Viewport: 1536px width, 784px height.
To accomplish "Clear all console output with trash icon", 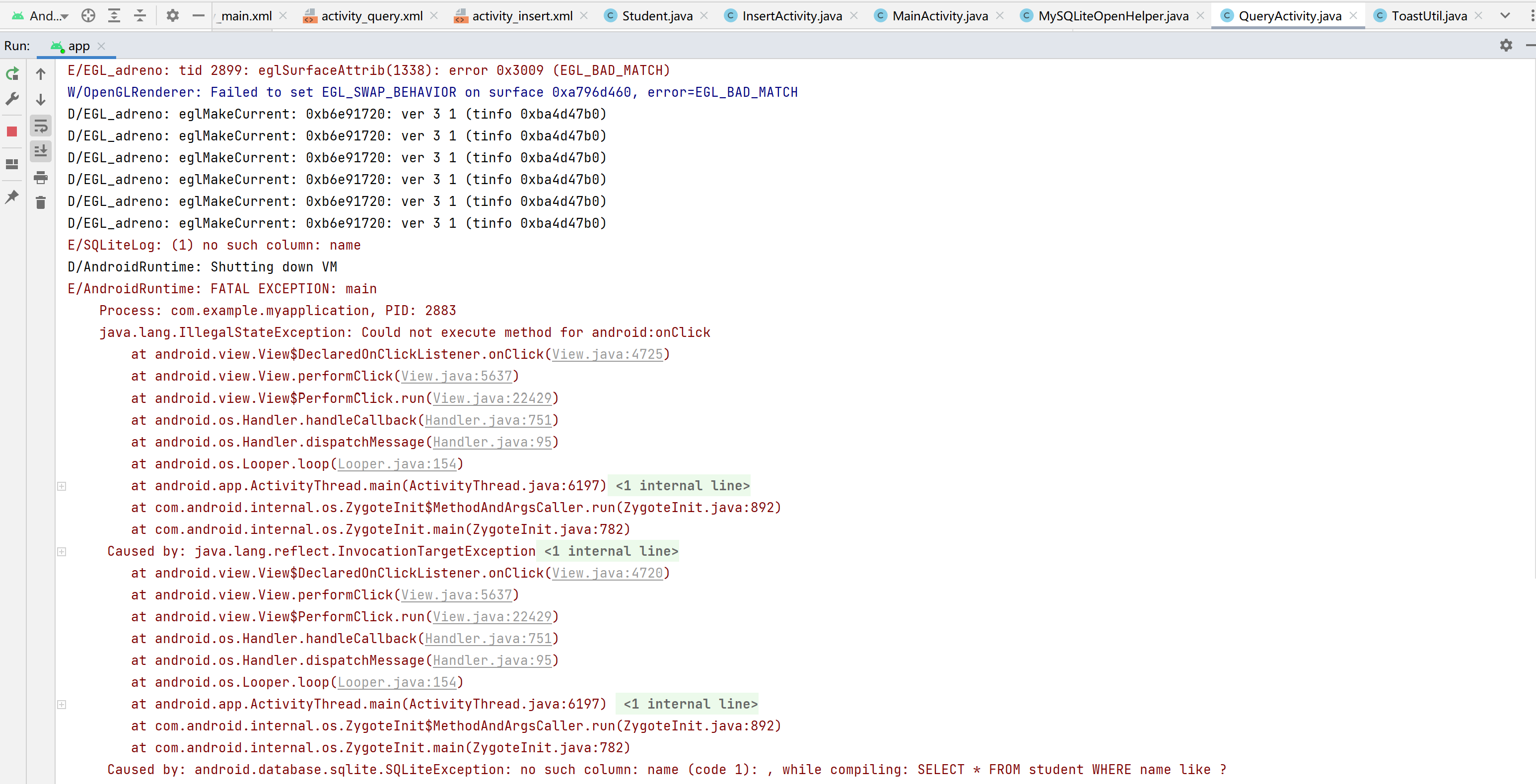I will pos(41,203).
